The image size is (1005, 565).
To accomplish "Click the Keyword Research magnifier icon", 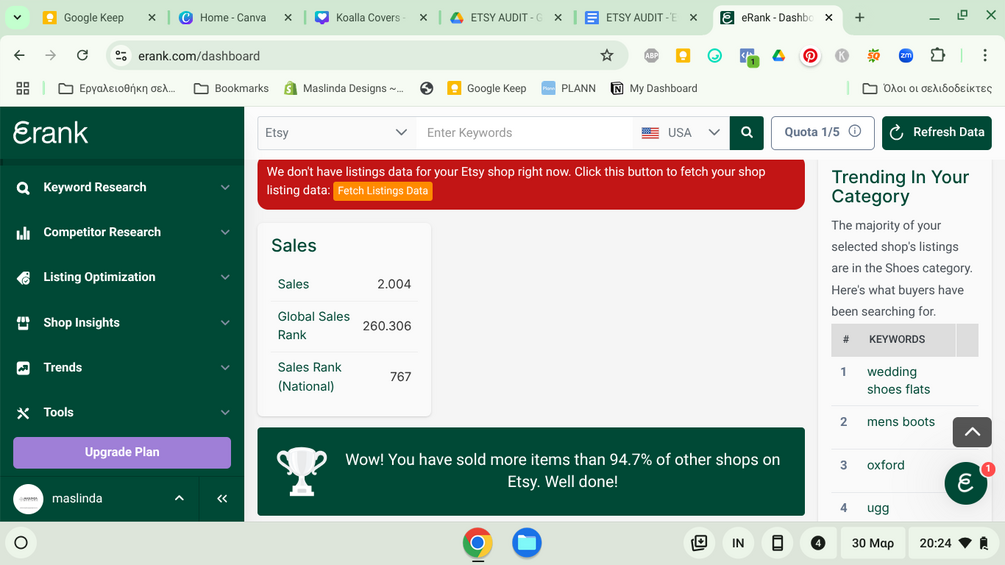I will [23, 188].
